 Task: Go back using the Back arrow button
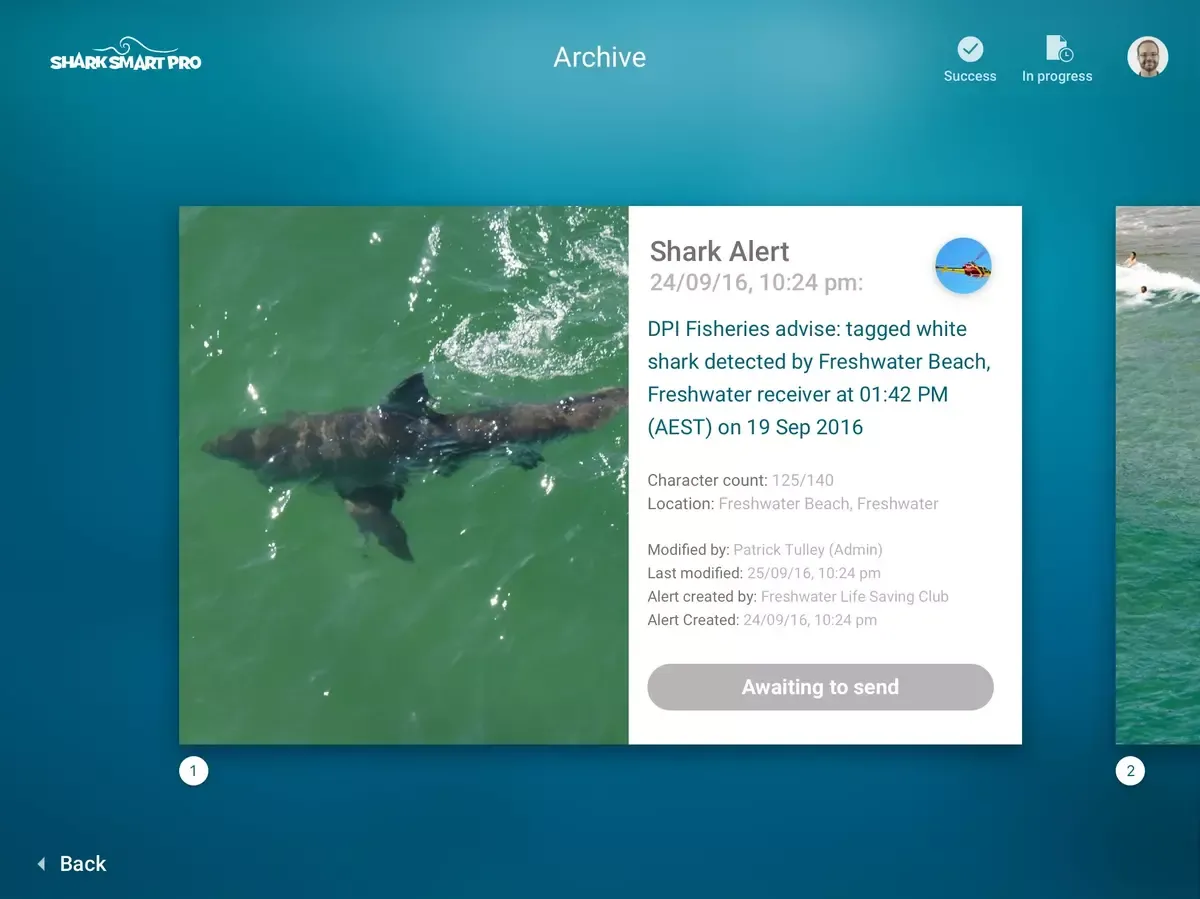(71, 864)
